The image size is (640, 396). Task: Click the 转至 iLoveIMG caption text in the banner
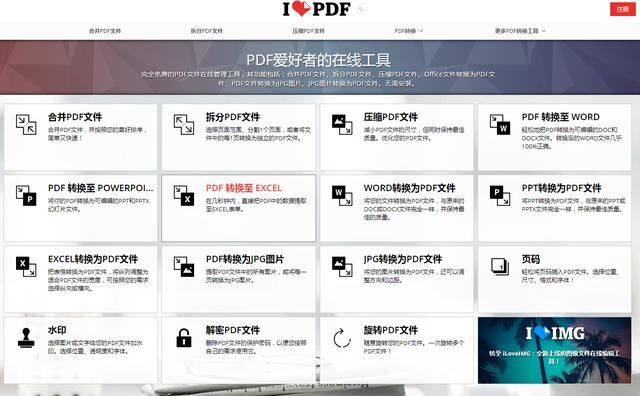coord(554,357)
